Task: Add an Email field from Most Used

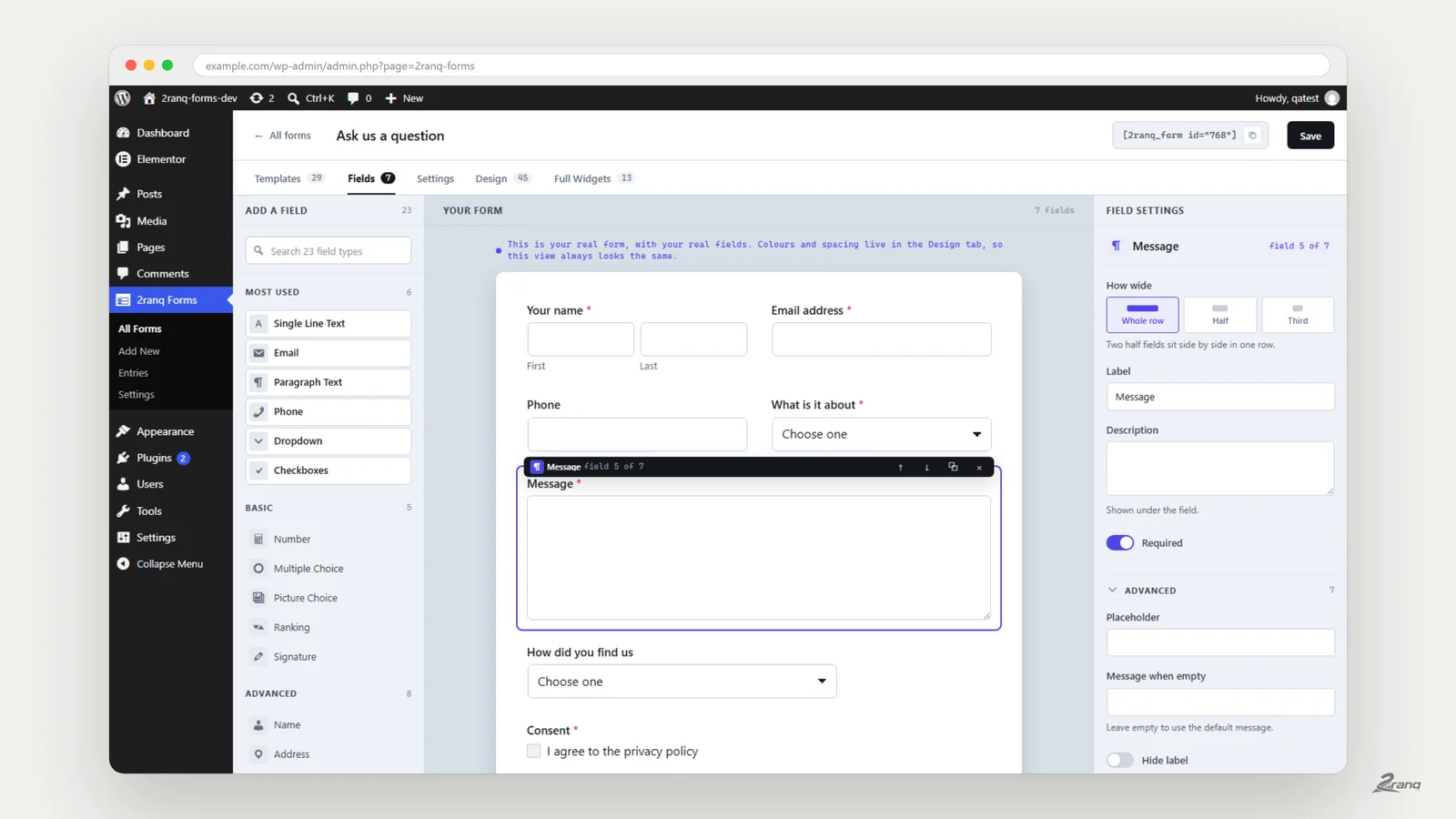Action: pyautogui.click(x=329, y=353)
